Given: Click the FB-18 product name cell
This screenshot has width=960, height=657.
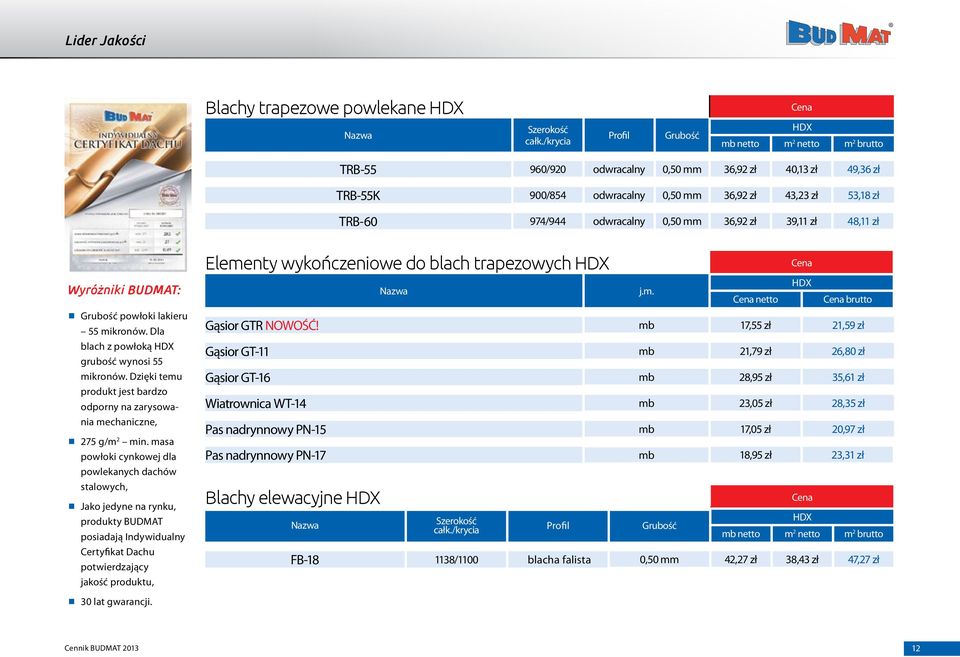Looking at the screenshot, I should pos(305,560).
